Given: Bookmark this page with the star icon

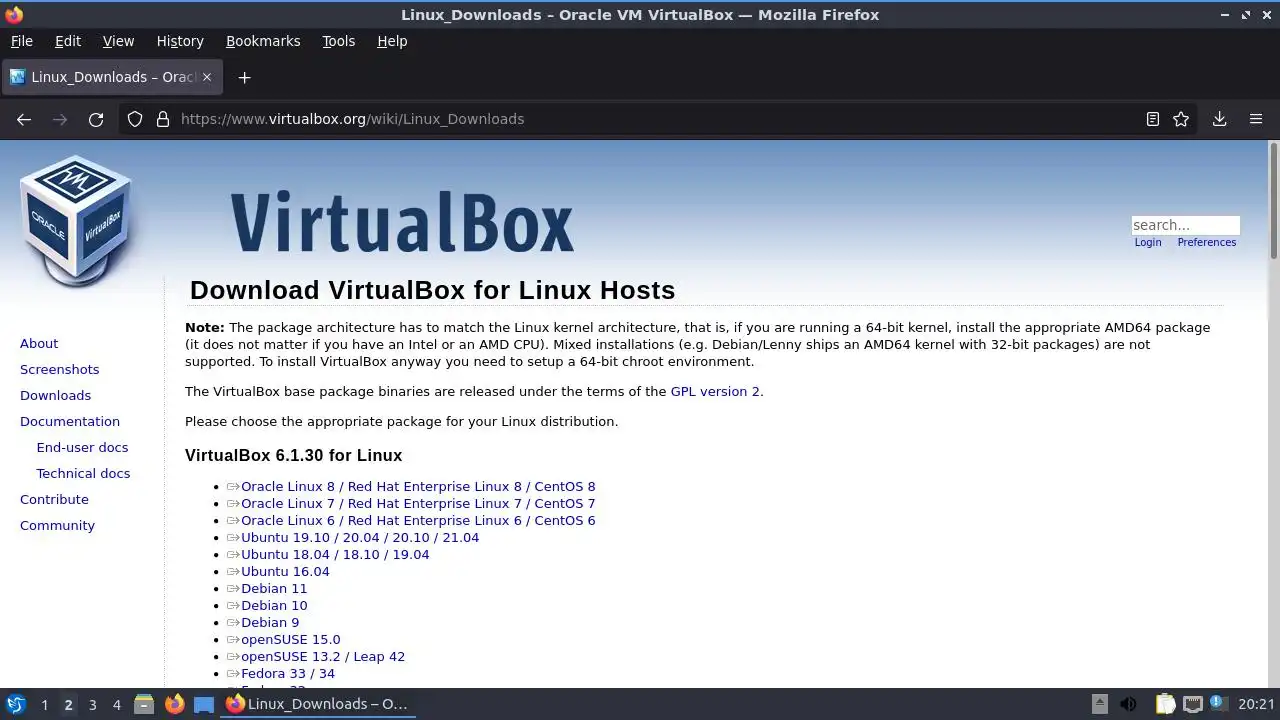Looking at the screenshot, I should coord(1181,119).
